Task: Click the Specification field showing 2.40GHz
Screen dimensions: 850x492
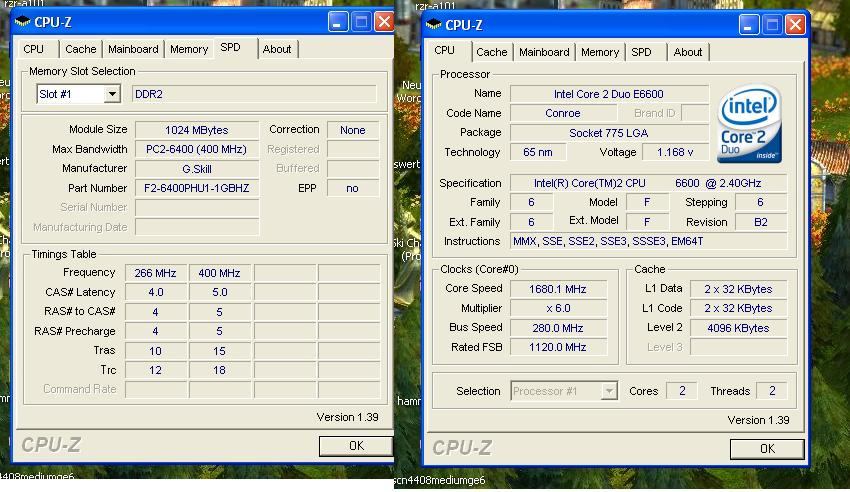Action: tap(648, 183)
